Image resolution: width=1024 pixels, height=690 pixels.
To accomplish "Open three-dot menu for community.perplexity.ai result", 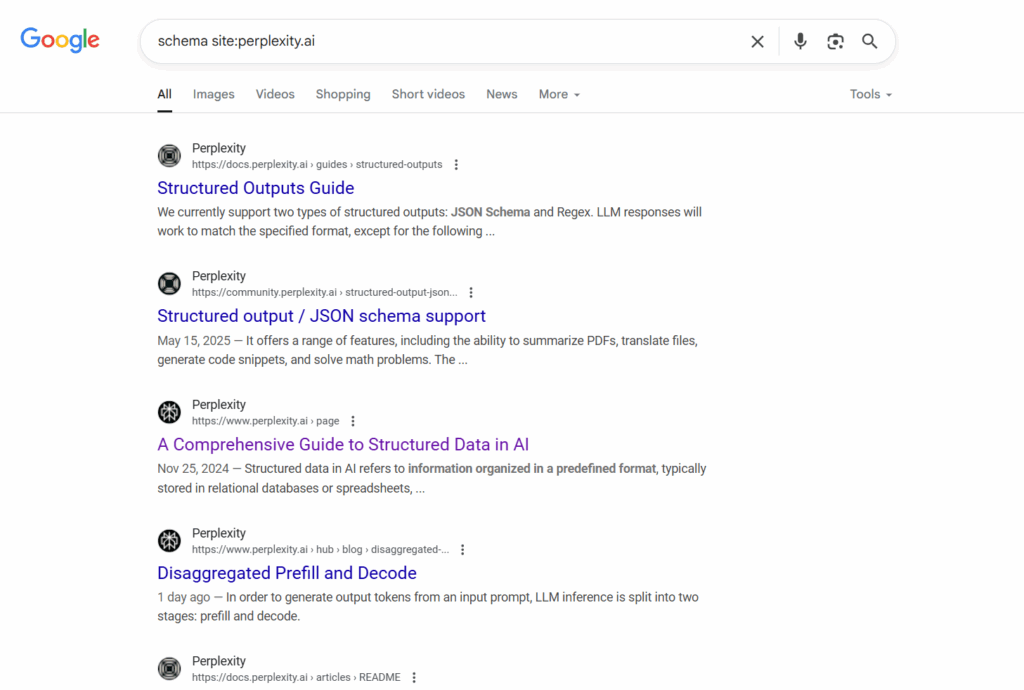I will coord(471,292).
